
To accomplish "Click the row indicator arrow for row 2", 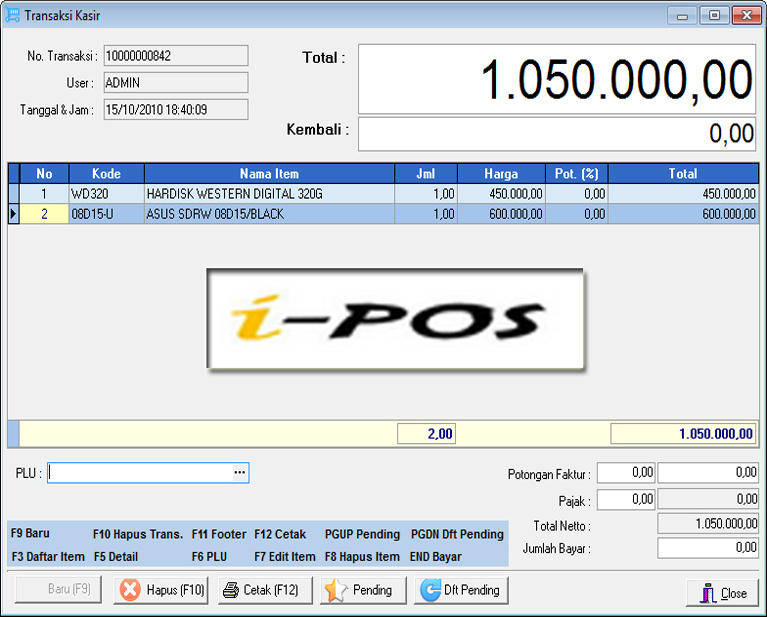I will (14, 214).
